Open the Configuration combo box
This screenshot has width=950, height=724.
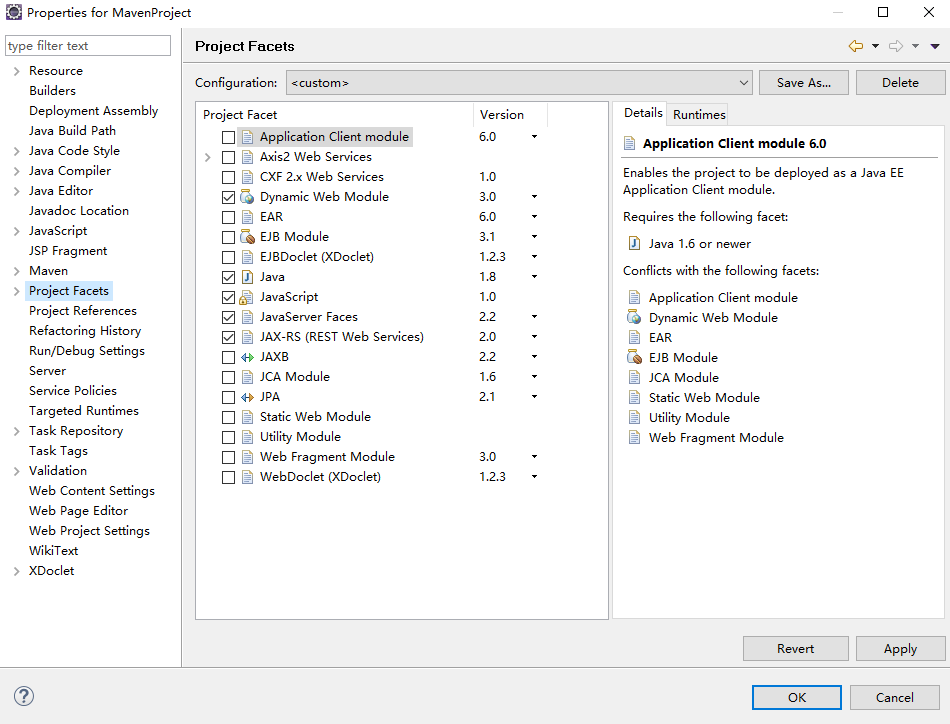(x=519, y=83)
